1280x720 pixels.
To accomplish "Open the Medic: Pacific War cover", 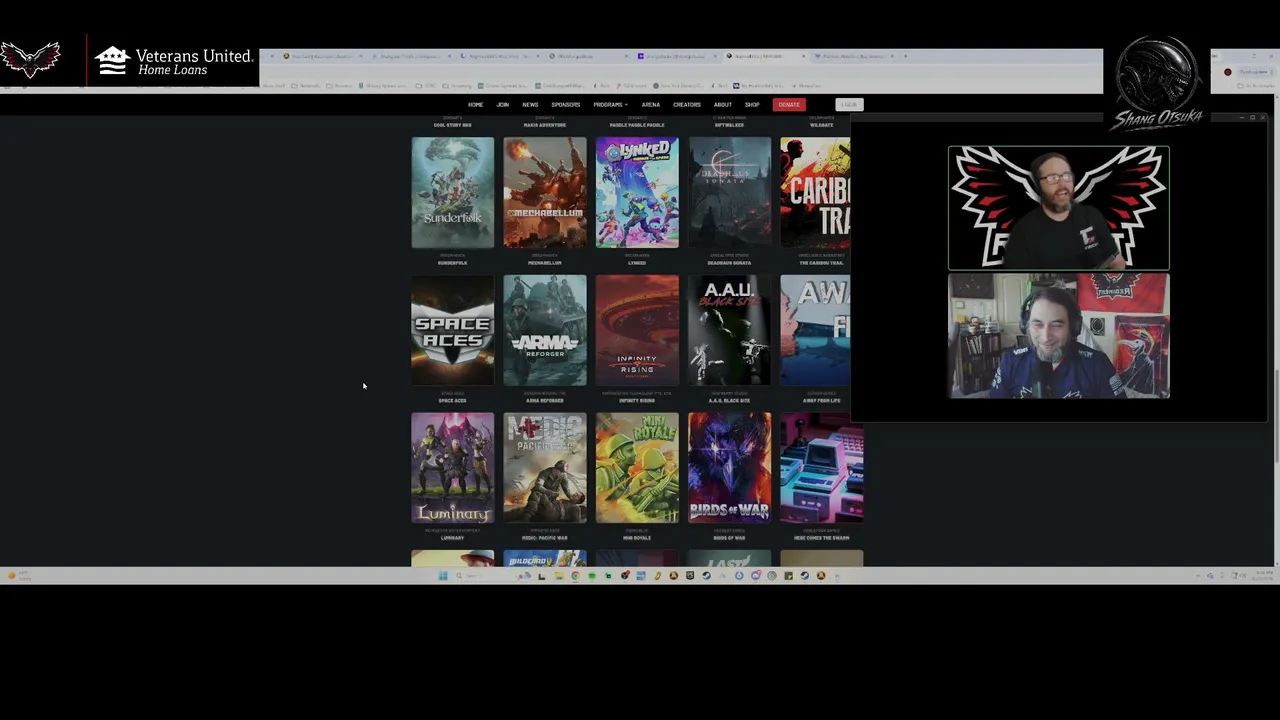I will (x=545, y=468).
